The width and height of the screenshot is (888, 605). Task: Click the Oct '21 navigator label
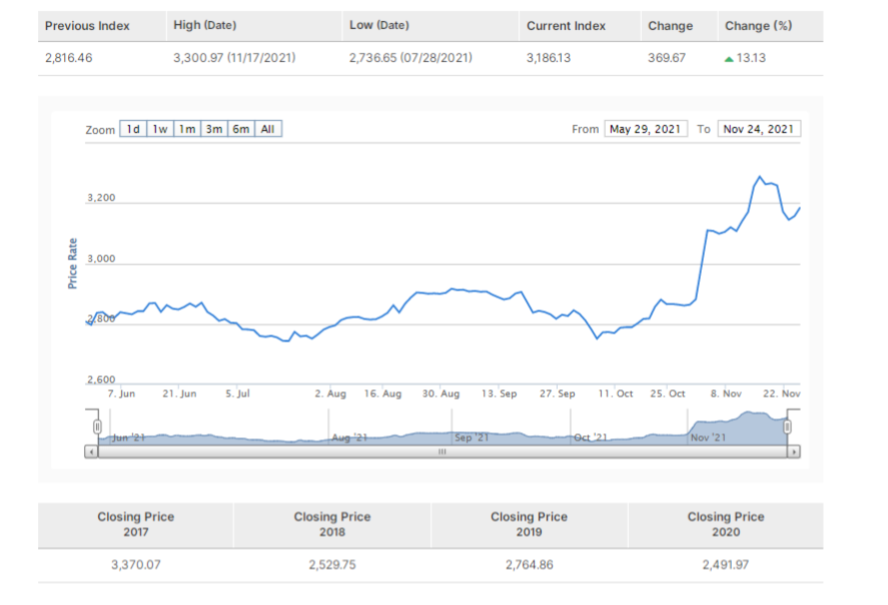click(591, 438)
